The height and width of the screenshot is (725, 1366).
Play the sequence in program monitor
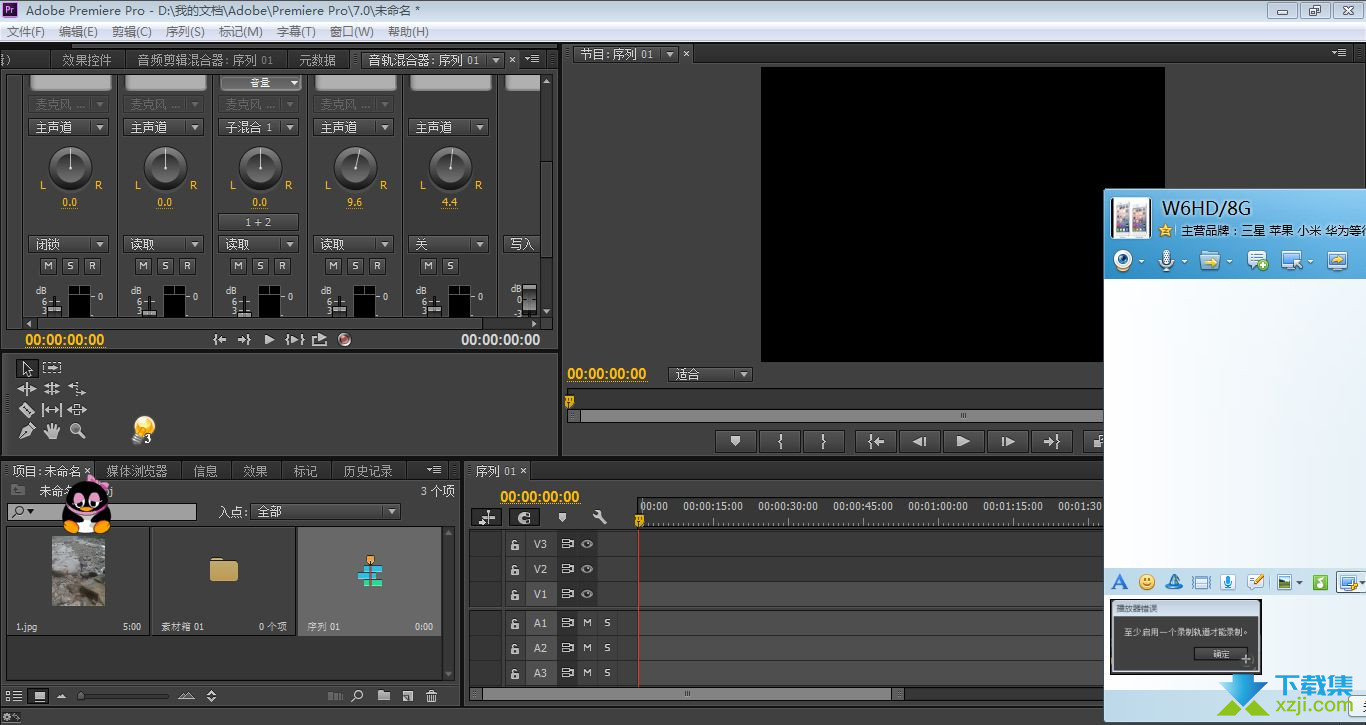(963, 441)
